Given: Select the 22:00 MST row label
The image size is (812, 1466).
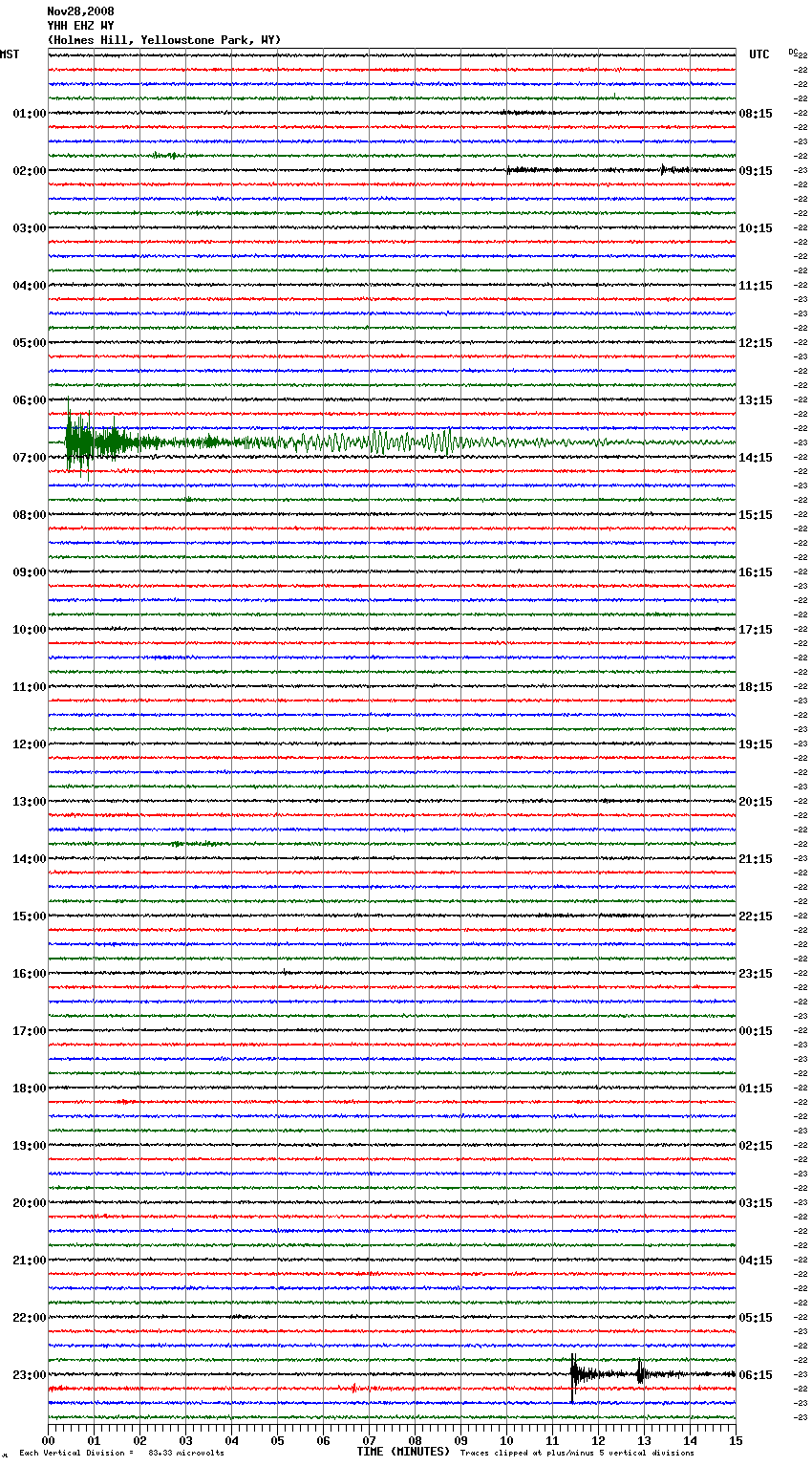Looking at the screenshot, I should [x=30, y=1318].
